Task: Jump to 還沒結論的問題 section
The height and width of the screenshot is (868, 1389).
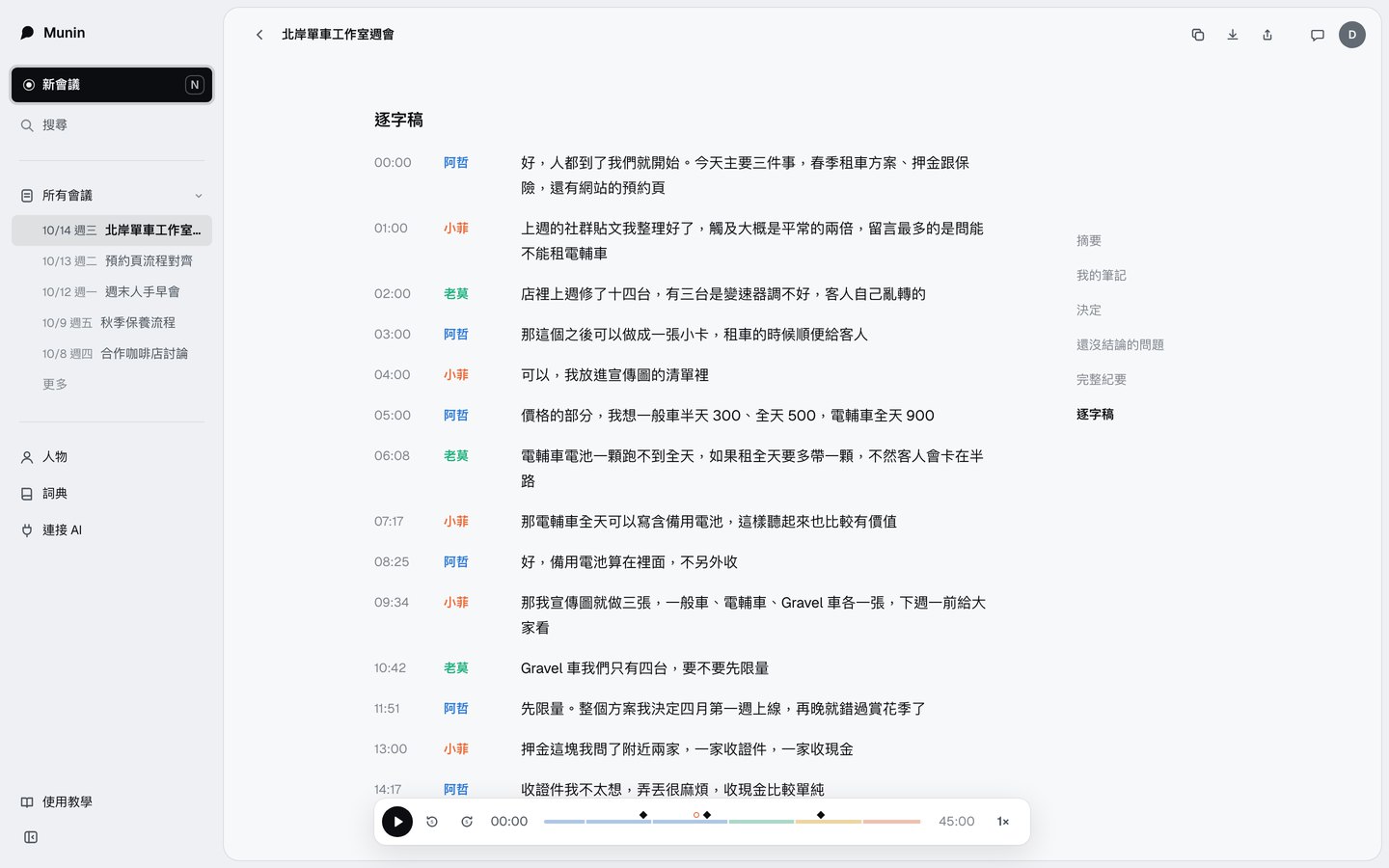Action: (1120, 345)
